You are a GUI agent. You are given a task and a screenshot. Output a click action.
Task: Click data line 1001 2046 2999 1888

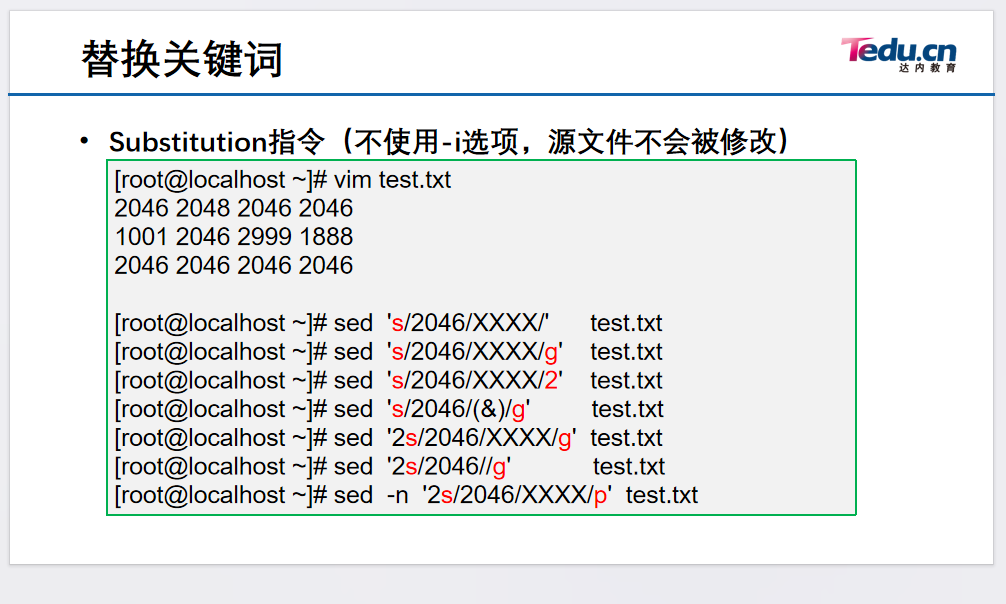(x=234, y=237)
